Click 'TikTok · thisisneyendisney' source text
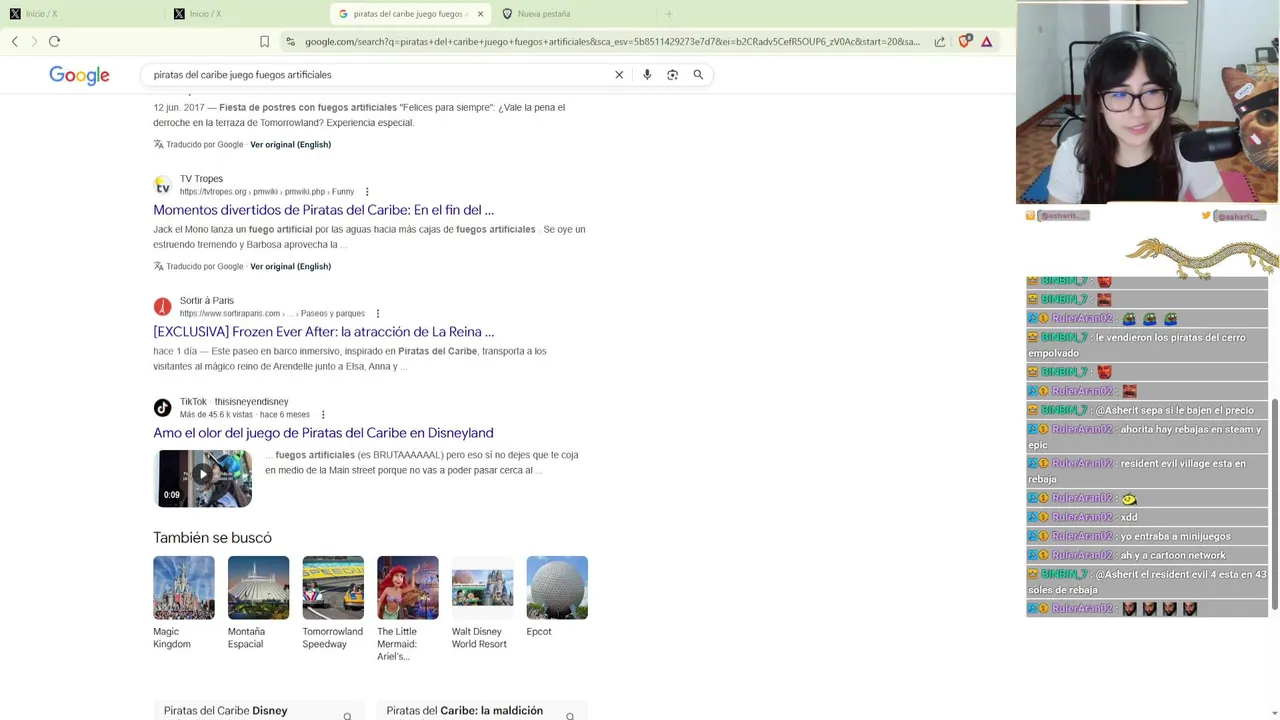This screenshot has height=720, width=1280. point(234,401)
